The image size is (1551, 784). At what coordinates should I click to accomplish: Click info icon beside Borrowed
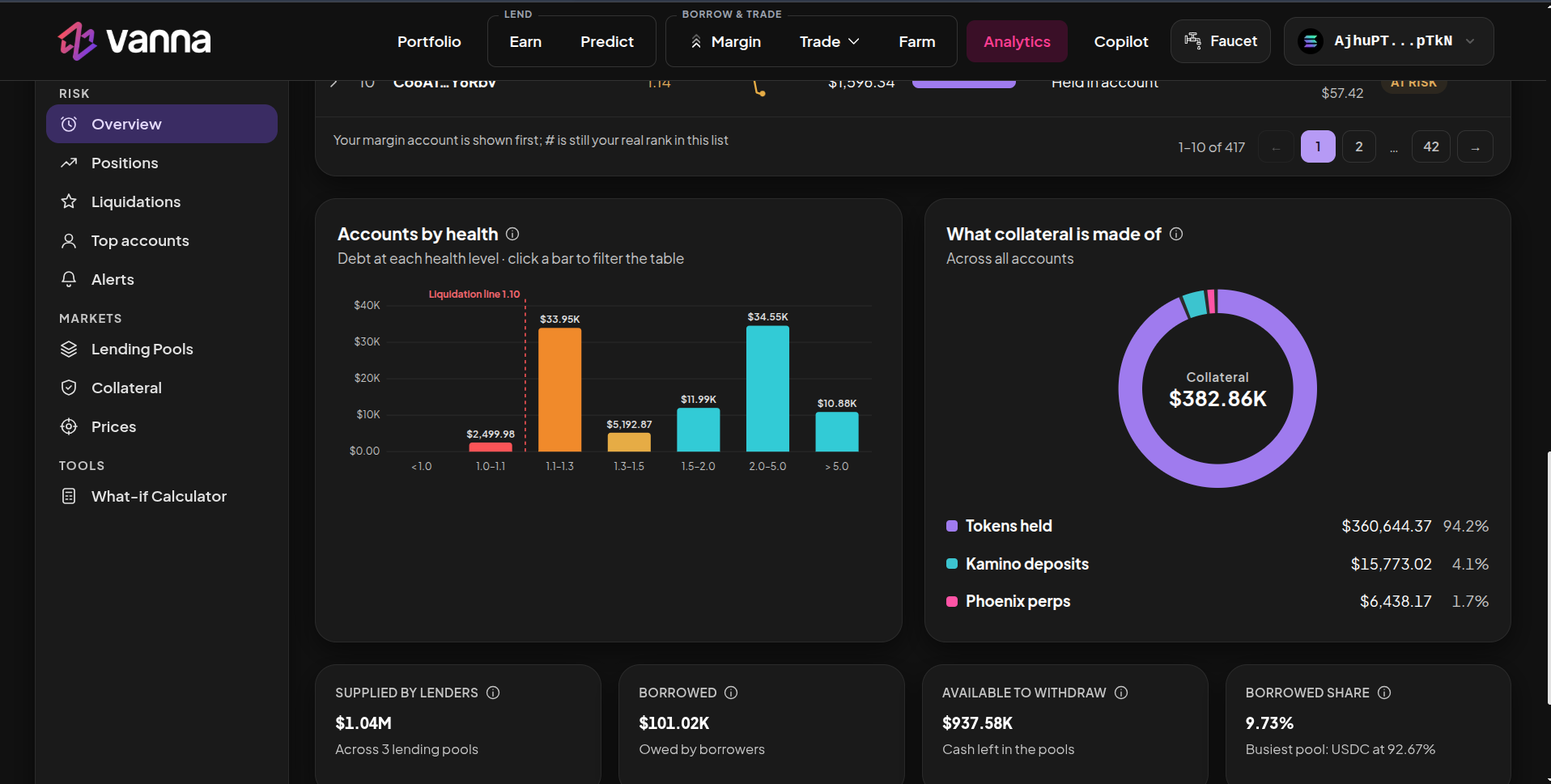(731, 693)
